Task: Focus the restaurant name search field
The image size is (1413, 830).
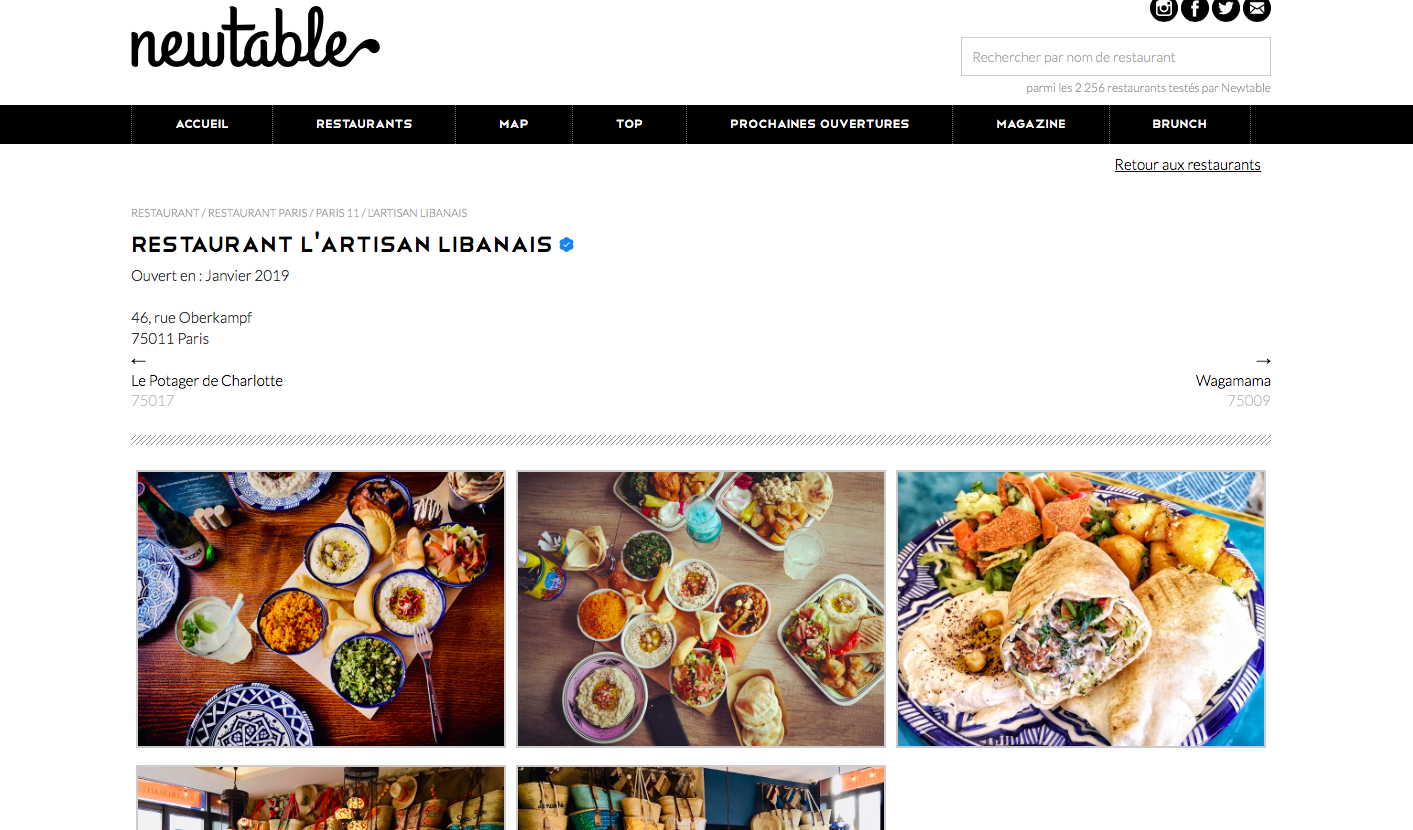Action: coord(1116,57)
